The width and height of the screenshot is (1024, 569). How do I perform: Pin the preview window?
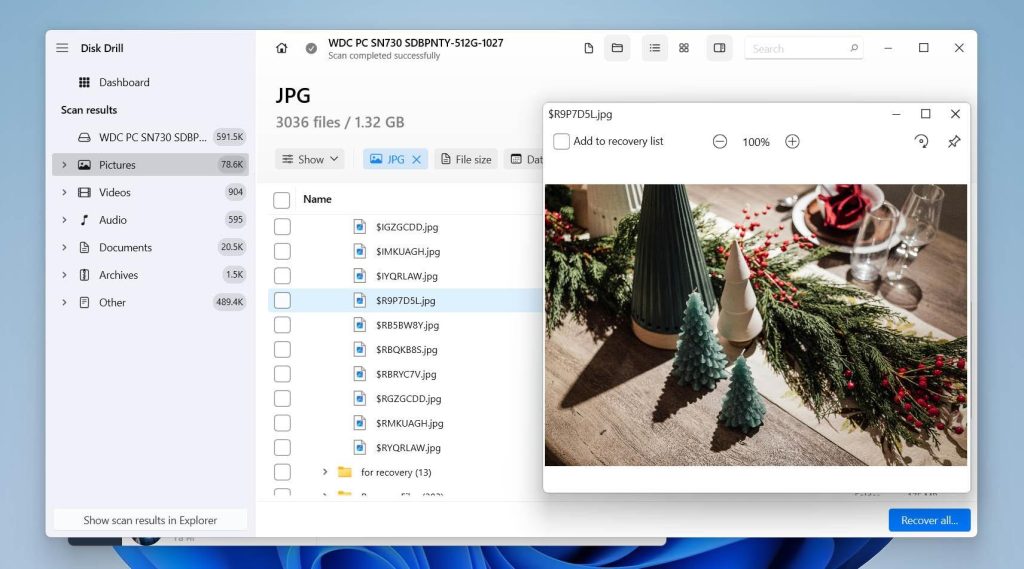pyautogui.click(x=954, y=141)
